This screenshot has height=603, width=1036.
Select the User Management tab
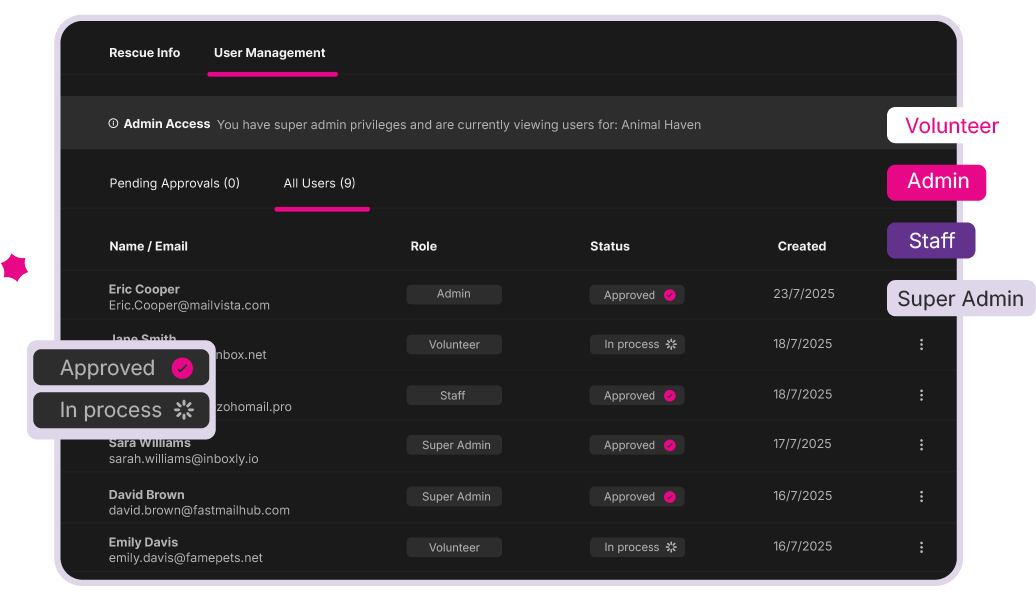[x=270, y=53]
